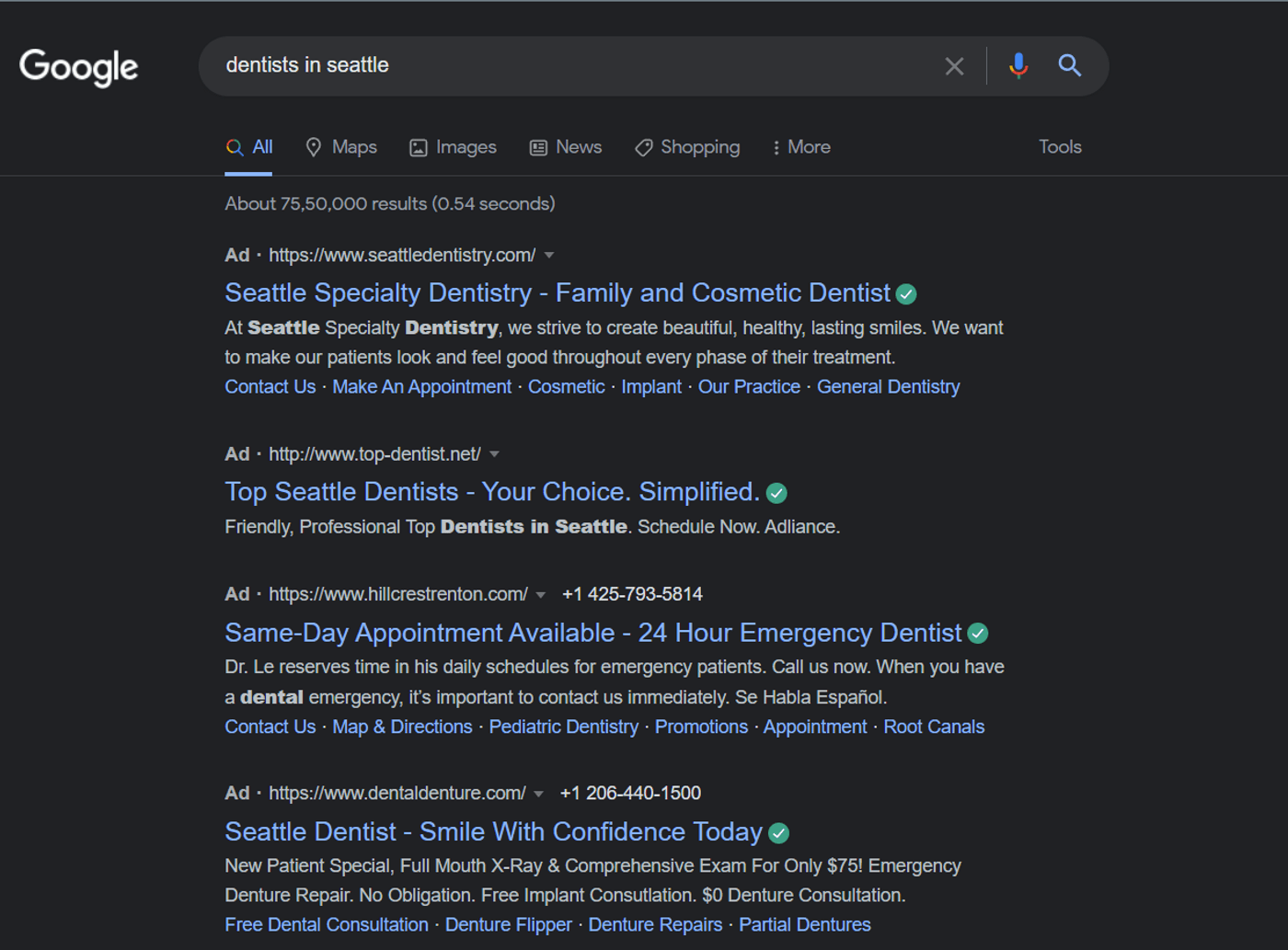
Task: Expand arrow next to hillcrestrenton.com URL
Action: click(x=541, y=595)
